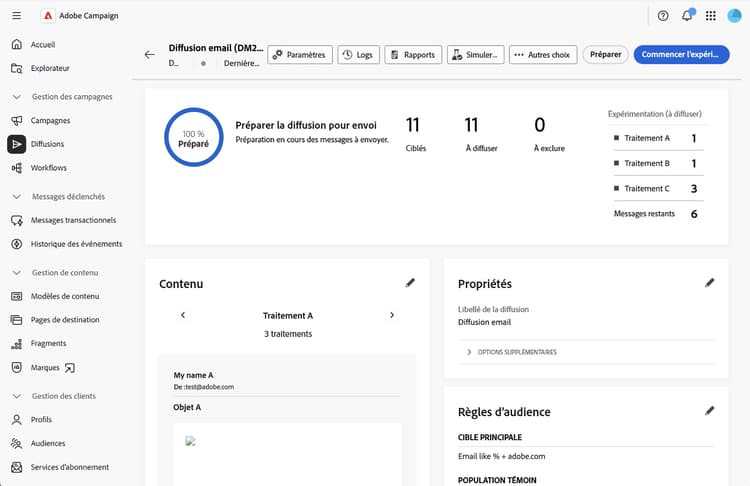Screen dimensions: 750x486
Task: Open the hamburger navigation menu
Action: pos(16,16)
